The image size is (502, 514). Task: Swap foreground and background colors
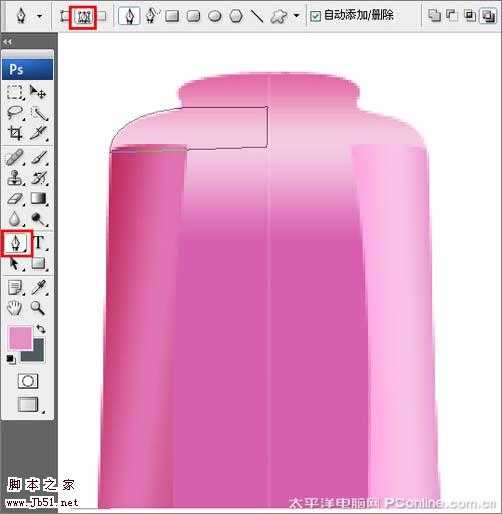point(41,329)
